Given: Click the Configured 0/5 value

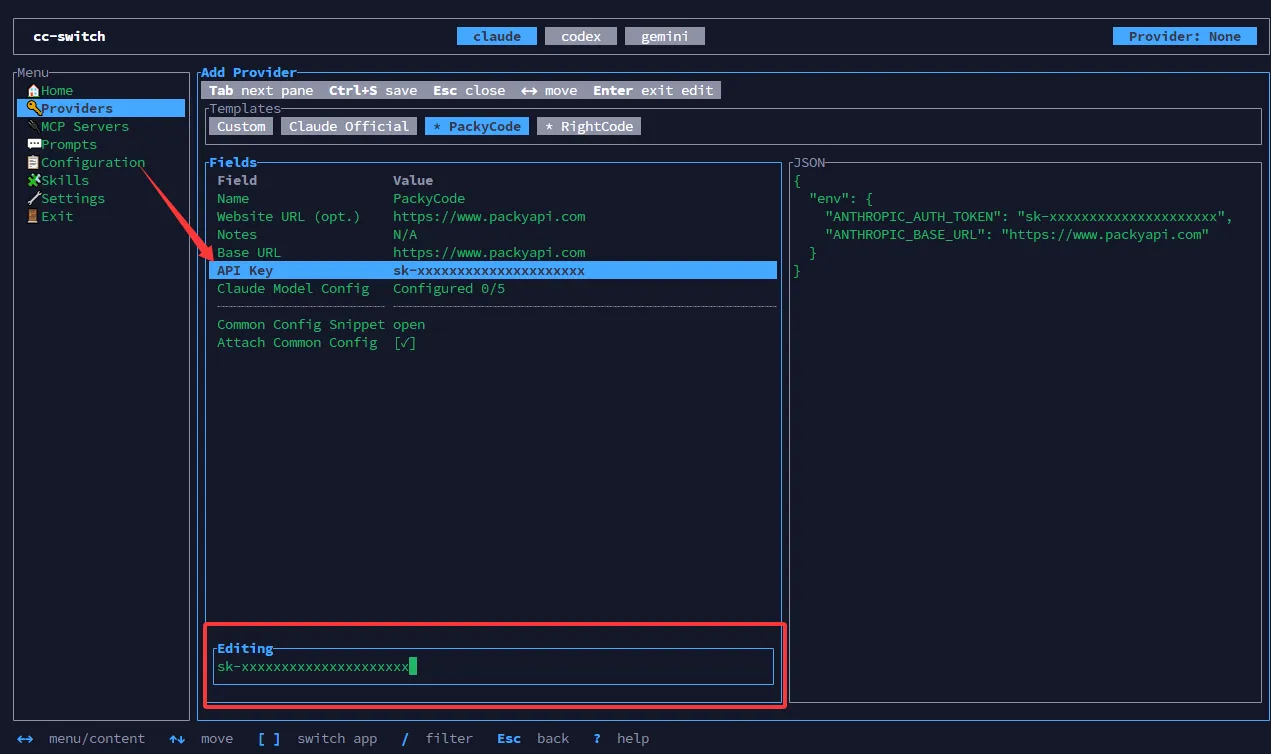Looking at the screenshot, I should point(449,288).
